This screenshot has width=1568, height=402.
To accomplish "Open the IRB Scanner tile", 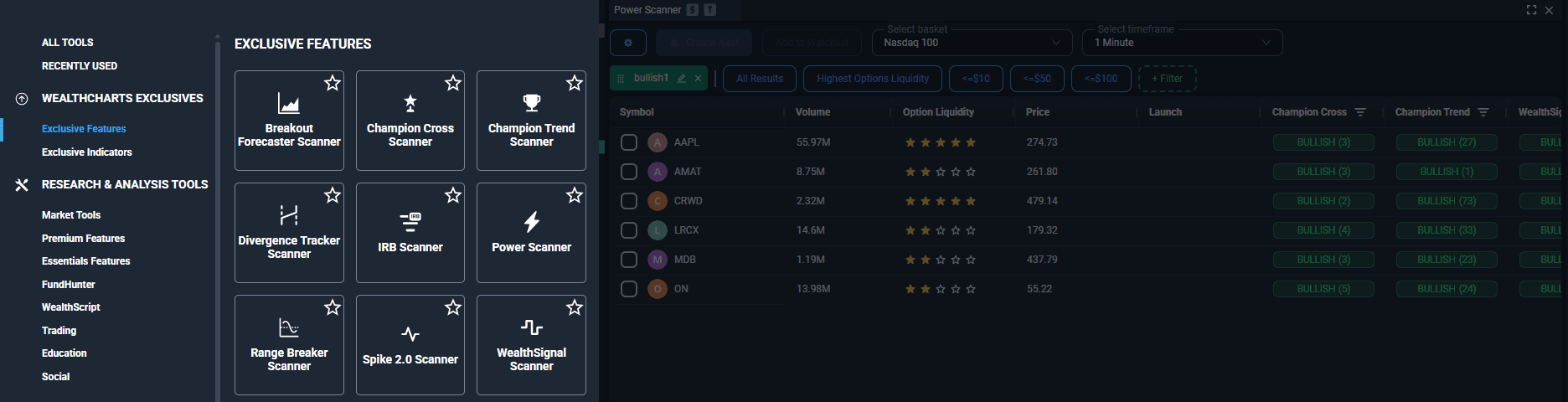I will [410, 233].
